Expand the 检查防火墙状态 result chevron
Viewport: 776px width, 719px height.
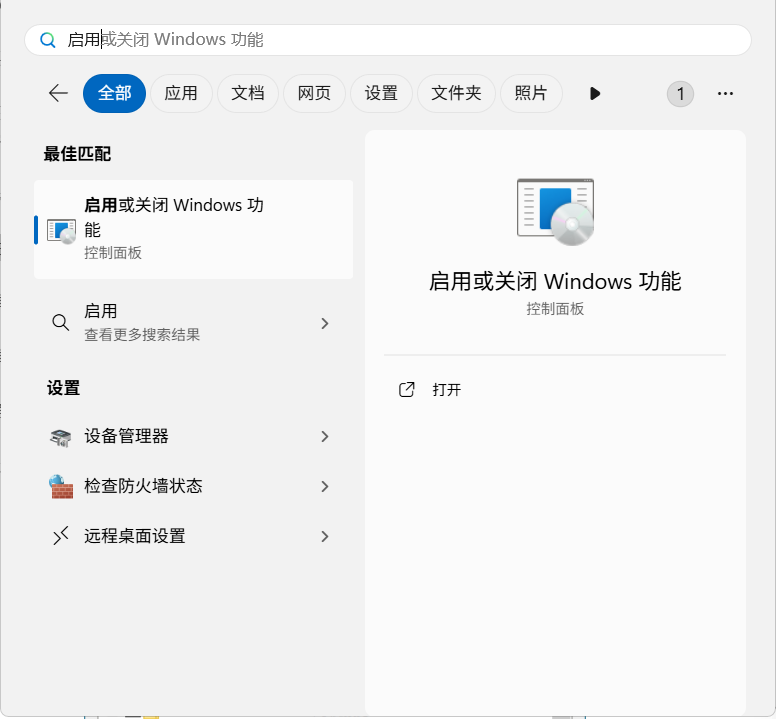point(324,487)
